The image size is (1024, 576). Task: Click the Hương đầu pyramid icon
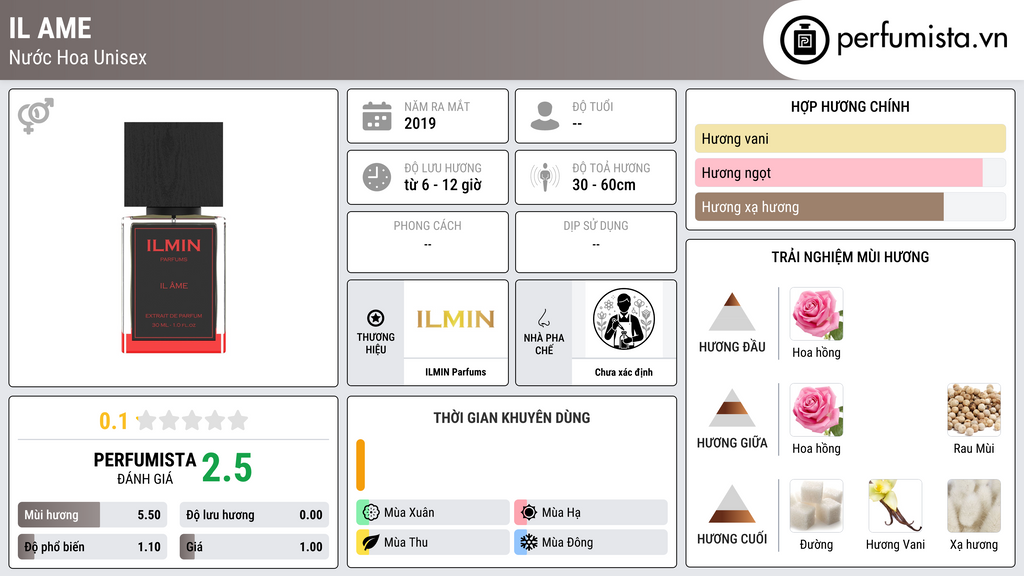pyautogui.click(x=732, y=312)
